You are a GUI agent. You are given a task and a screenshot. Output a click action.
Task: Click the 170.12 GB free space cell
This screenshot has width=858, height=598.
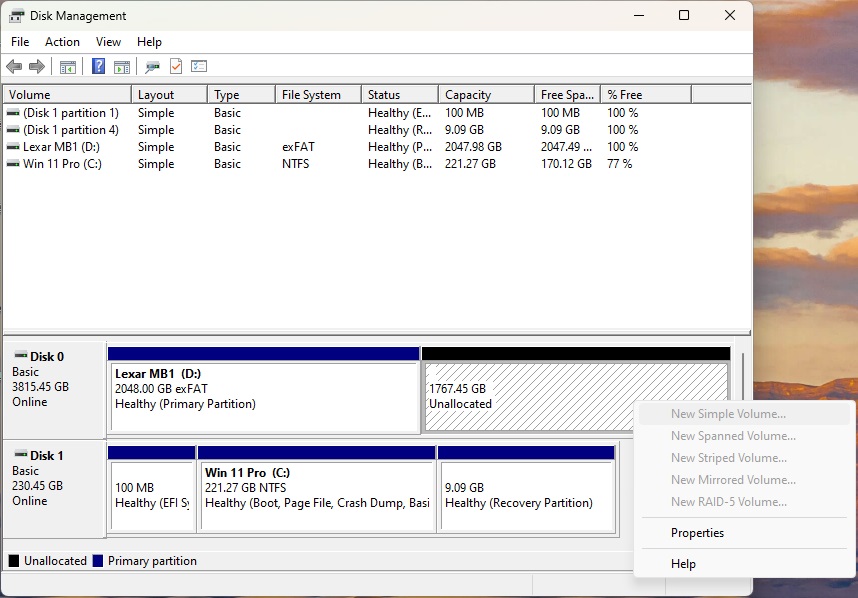[x=566, y=164]
